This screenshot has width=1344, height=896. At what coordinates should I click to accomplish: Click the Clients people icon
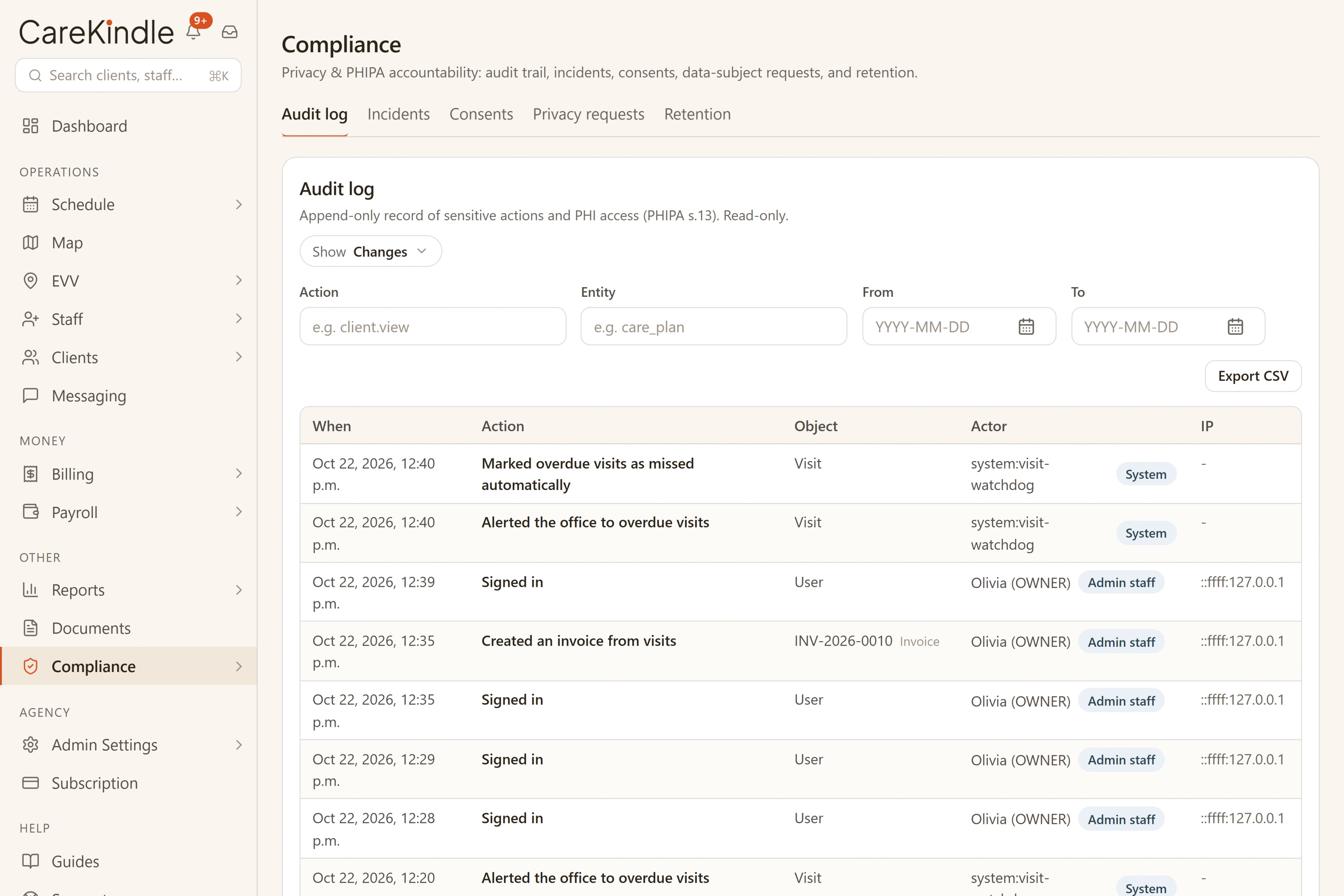tap(30, 357)
